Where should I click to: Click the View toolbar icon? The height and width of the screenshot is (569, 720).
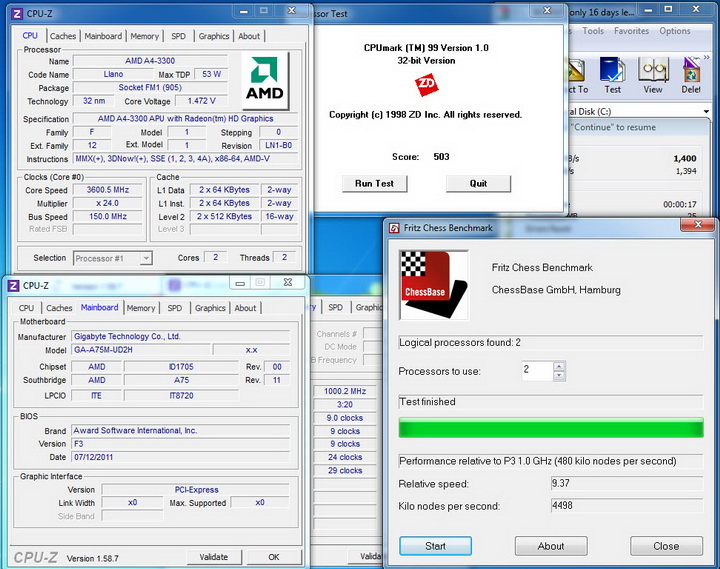pos(652,75)
